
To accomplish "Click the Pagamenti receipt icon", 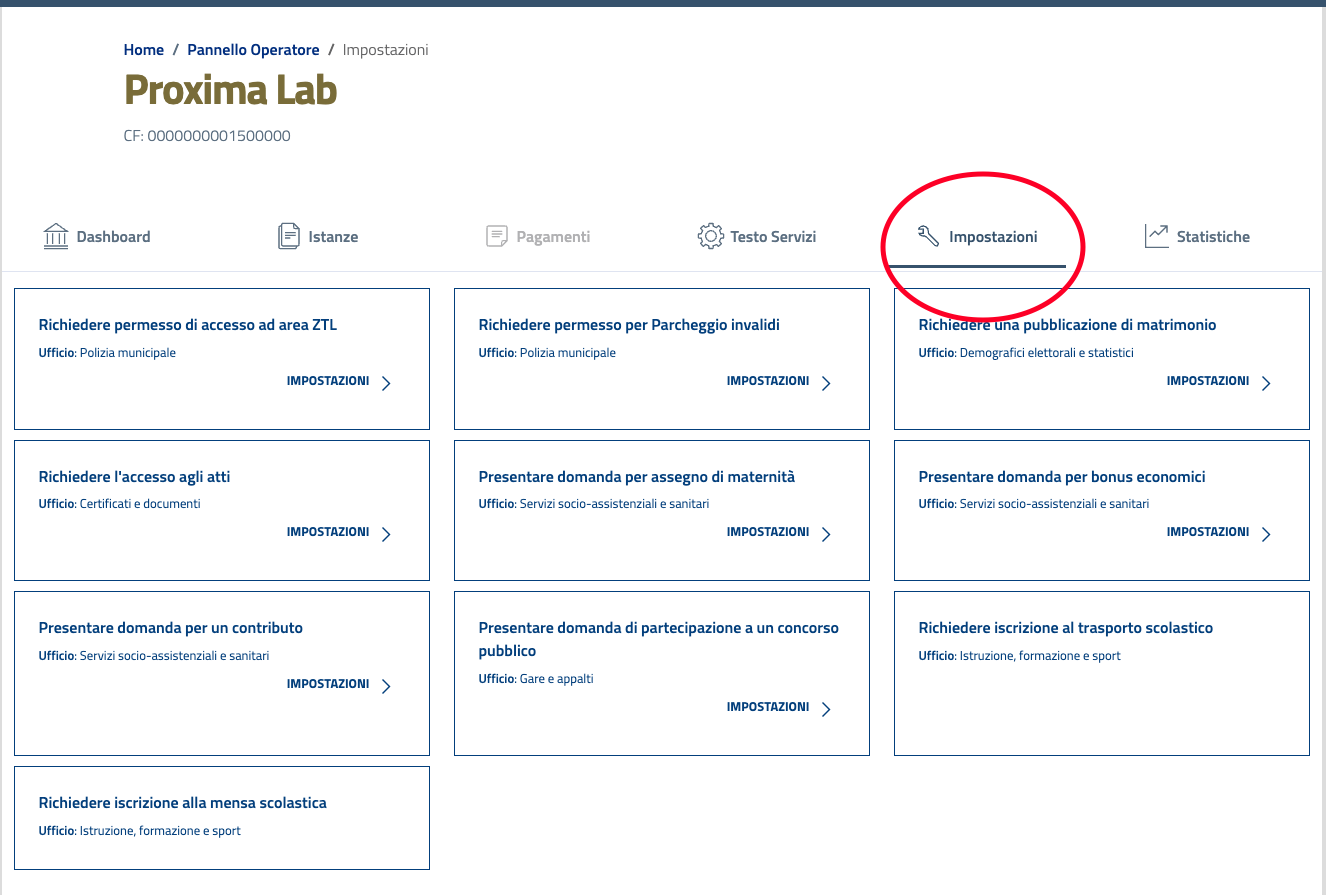I will coord(496,237).
